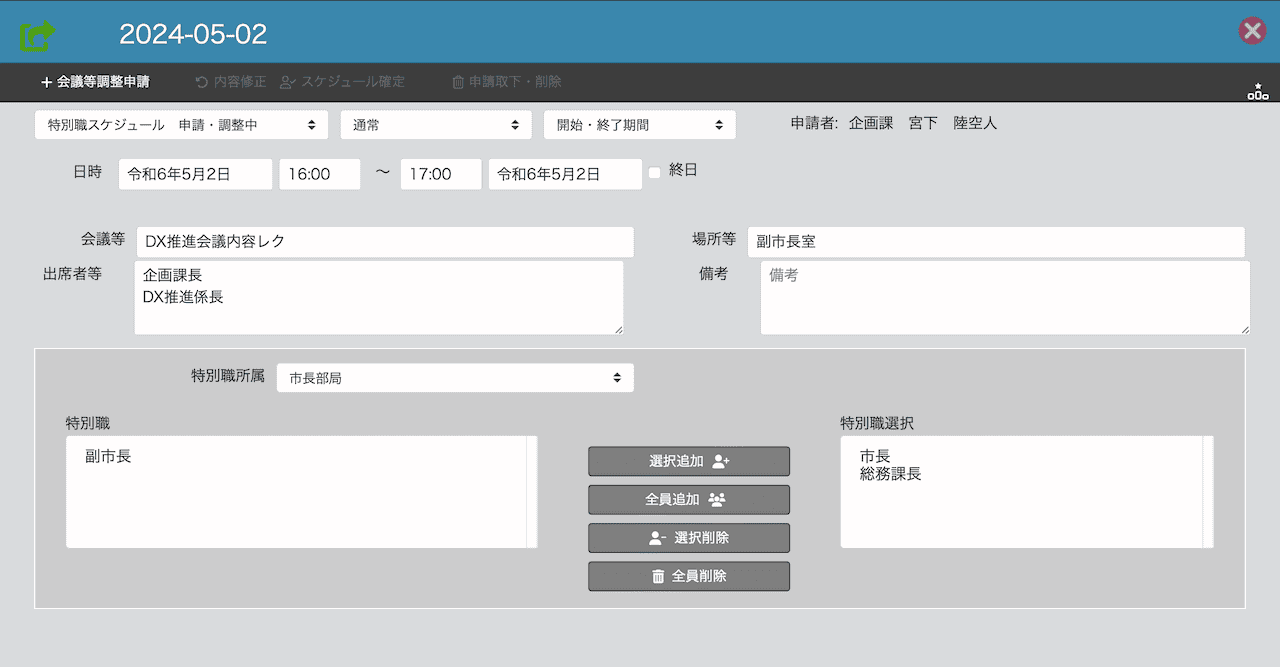Click 内容修正 in the toolbar
Screen dimensions: 1280x667
pos(230,82)
